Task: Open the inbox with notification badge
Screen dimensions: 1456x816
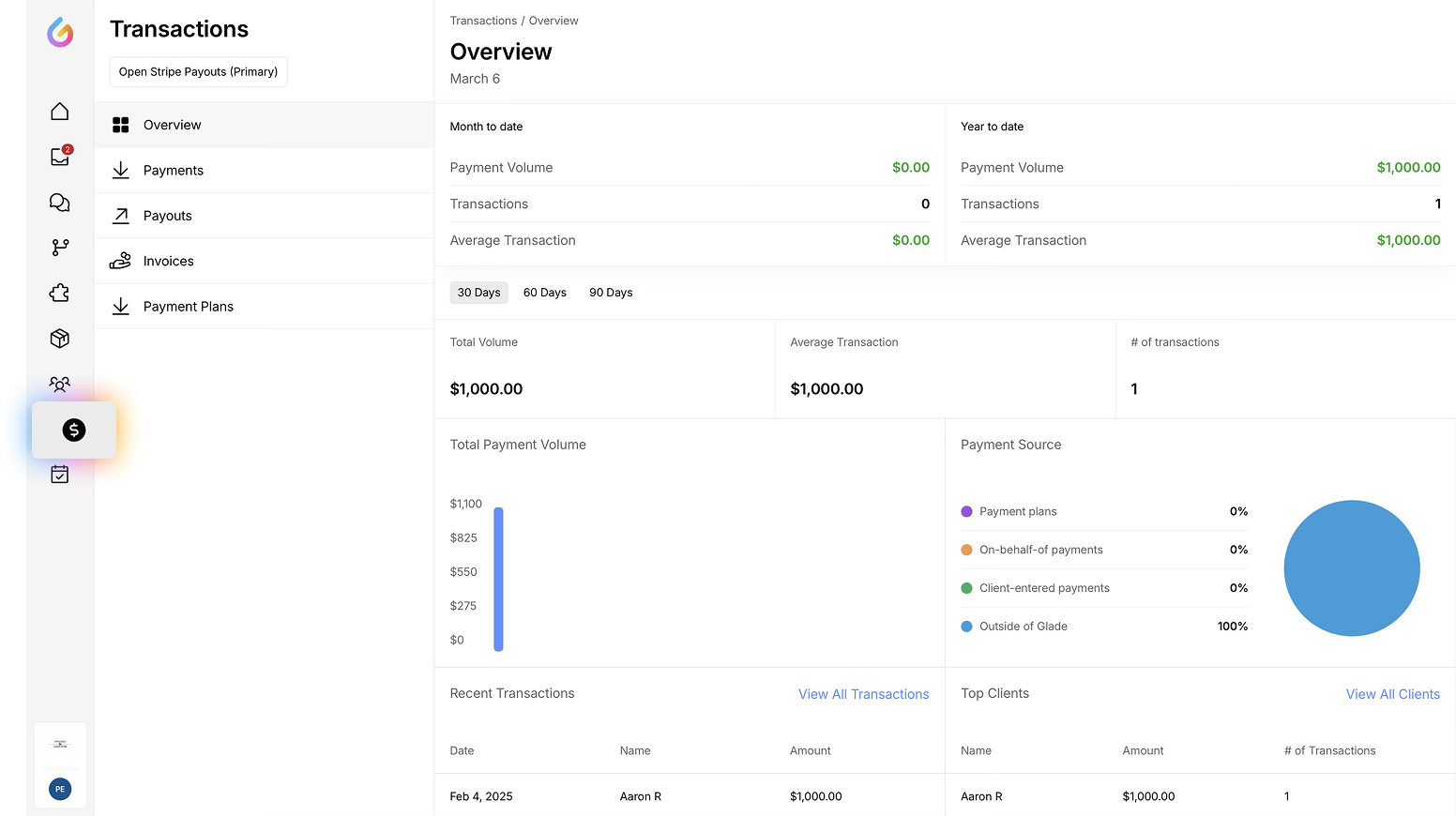Action: (x=60, y=157)
